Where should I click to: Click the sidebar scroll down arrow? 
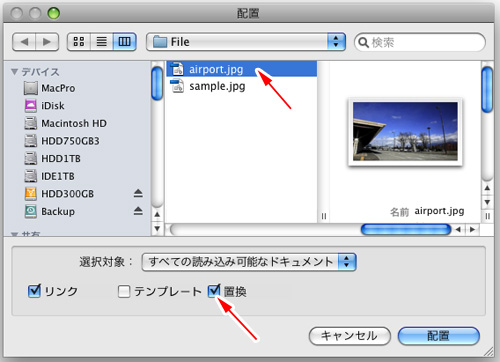157,229
